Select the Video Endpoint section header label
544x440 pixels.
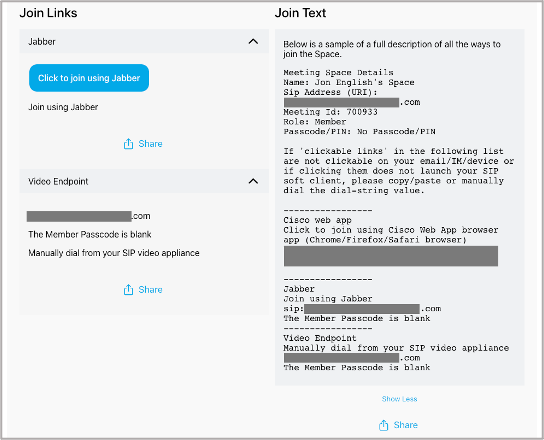(x=58, y=181)
